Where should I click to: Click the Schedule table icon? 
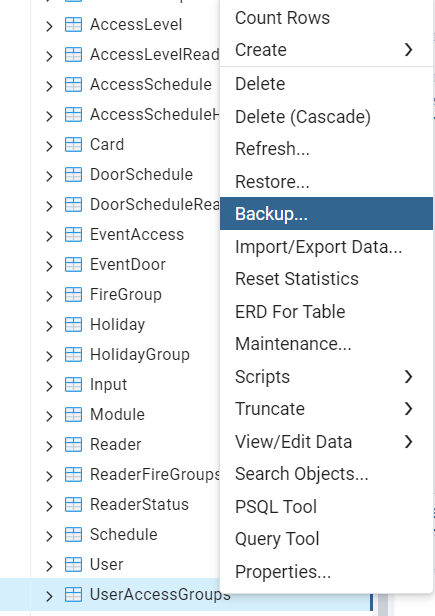click(x=73, y=534)
